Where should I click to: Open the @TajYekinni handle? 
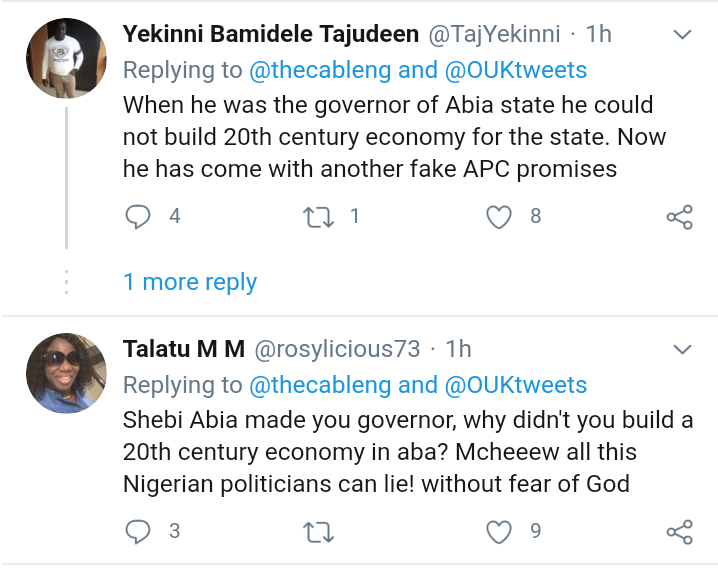tap(494, 34)
